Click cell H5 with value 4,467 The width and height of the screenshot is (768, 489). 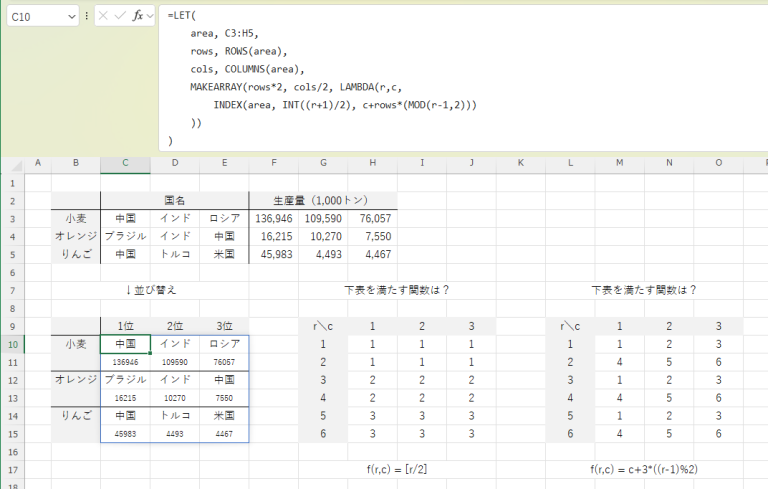(373, 254)
